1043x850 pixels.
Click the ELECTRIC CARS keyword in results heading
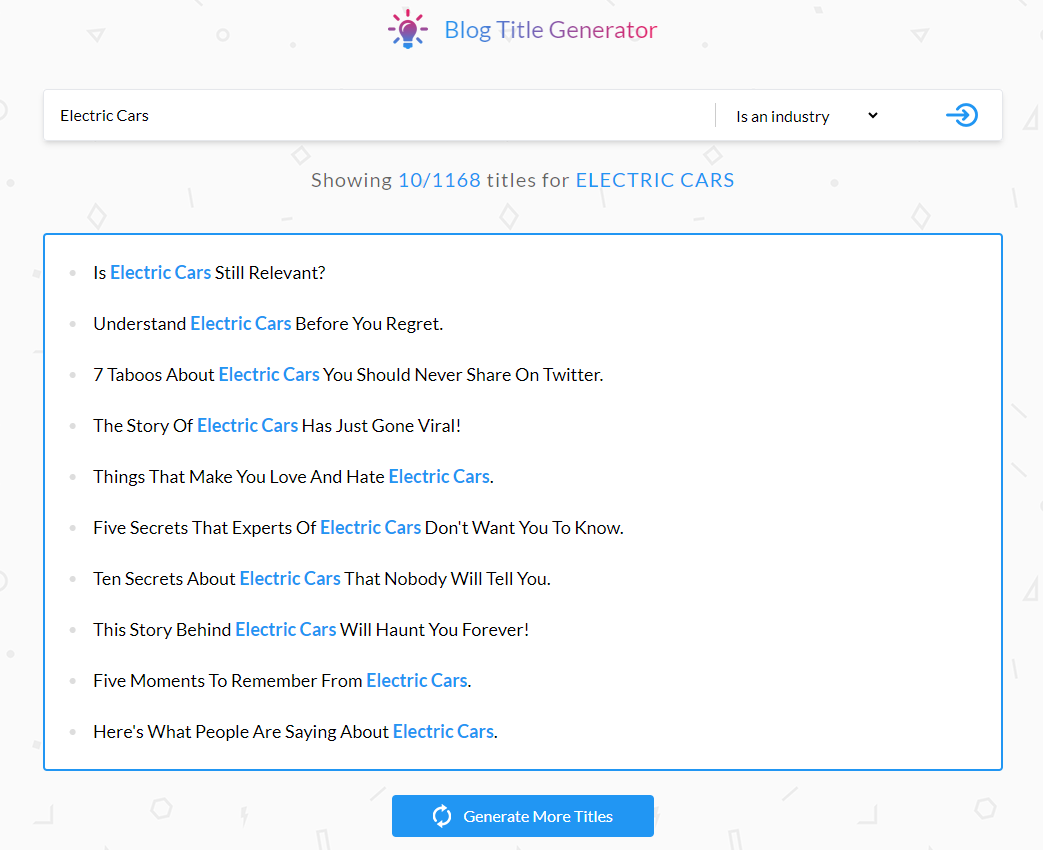[655, 180]
